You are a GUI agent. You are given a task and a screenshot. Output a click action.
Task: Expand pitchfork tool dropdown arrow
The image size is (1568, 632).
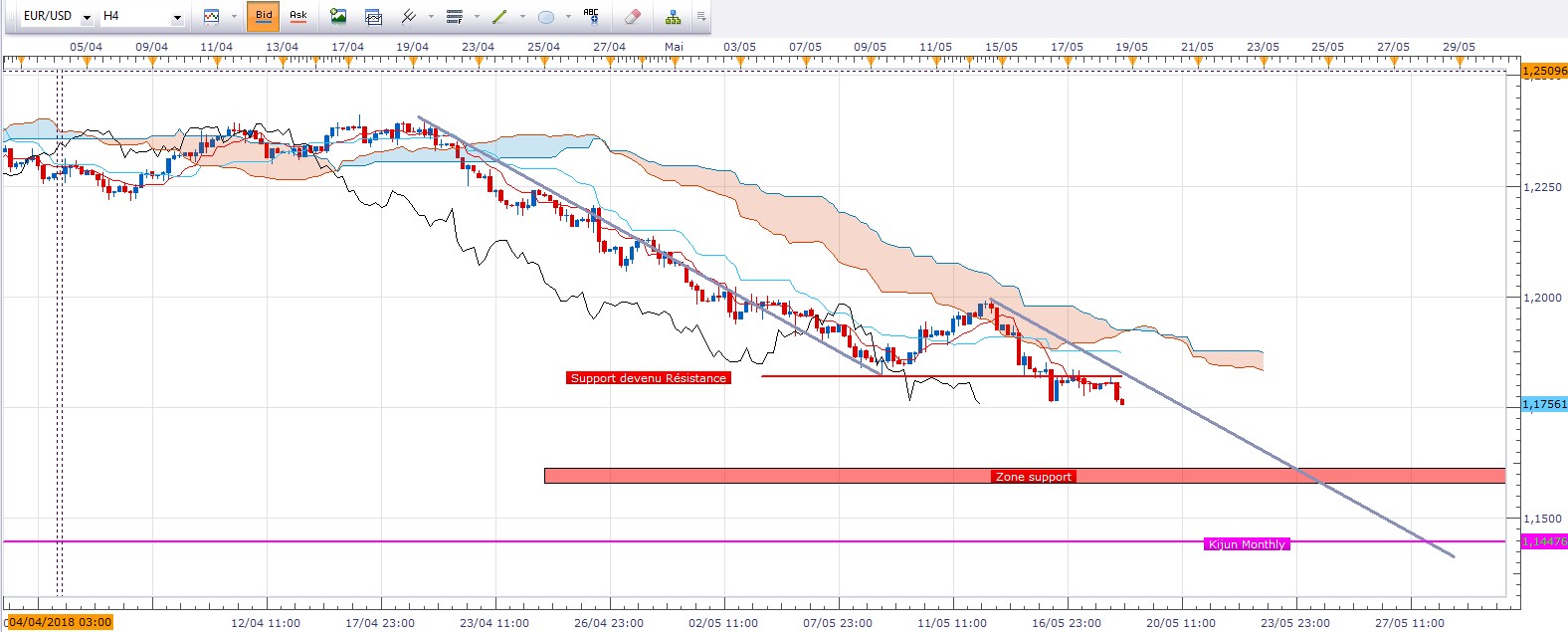(x=431, y=17)
